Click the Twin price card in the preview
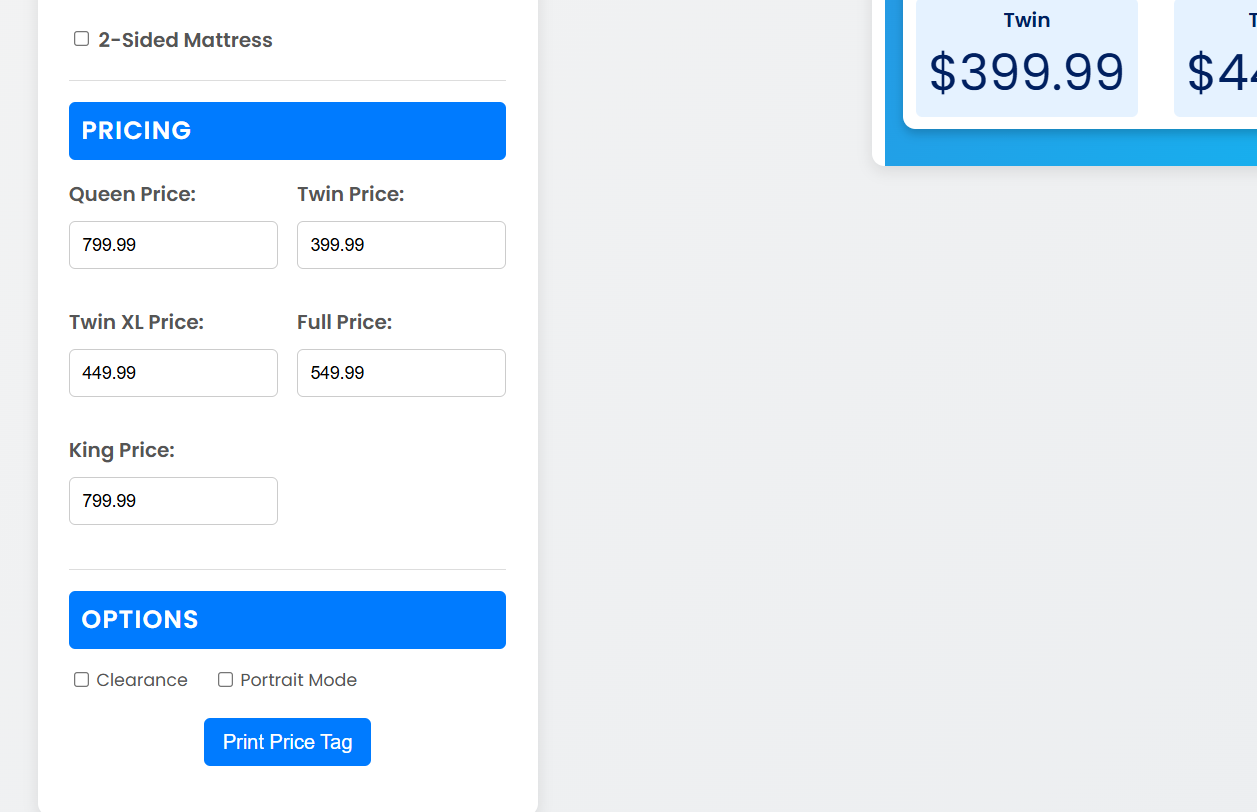This screenshot has height=812, width=1257. [x=1027, y=58]
